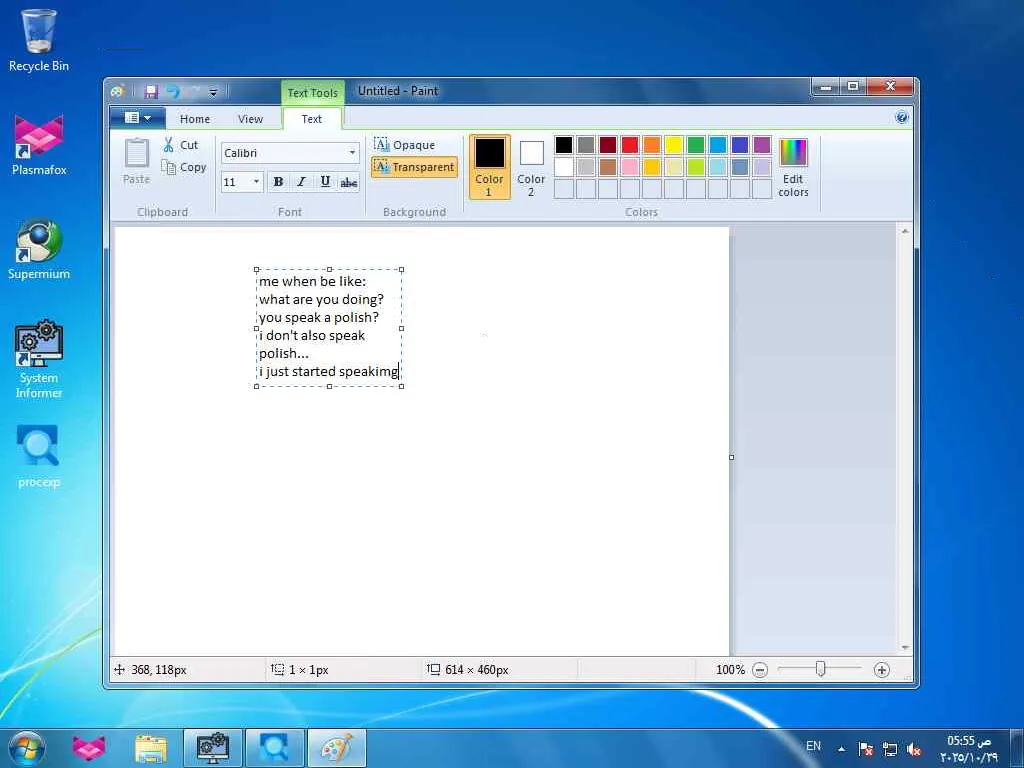This screenshot has width=1024, height=768.
Task: Click the 100% zoom level text
Action: [x=730, y=669]
